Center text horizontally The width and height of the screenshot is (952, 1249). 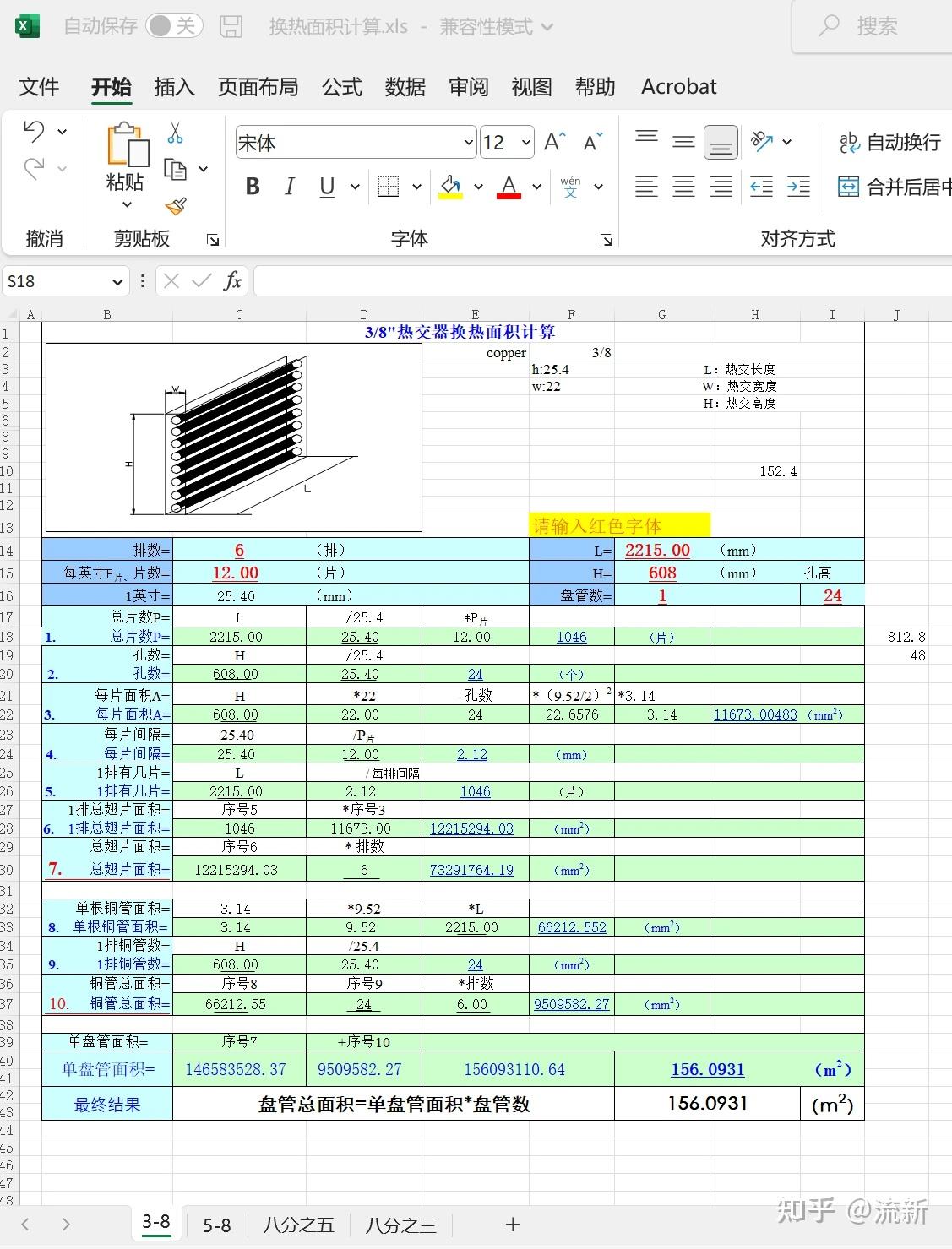684,187
